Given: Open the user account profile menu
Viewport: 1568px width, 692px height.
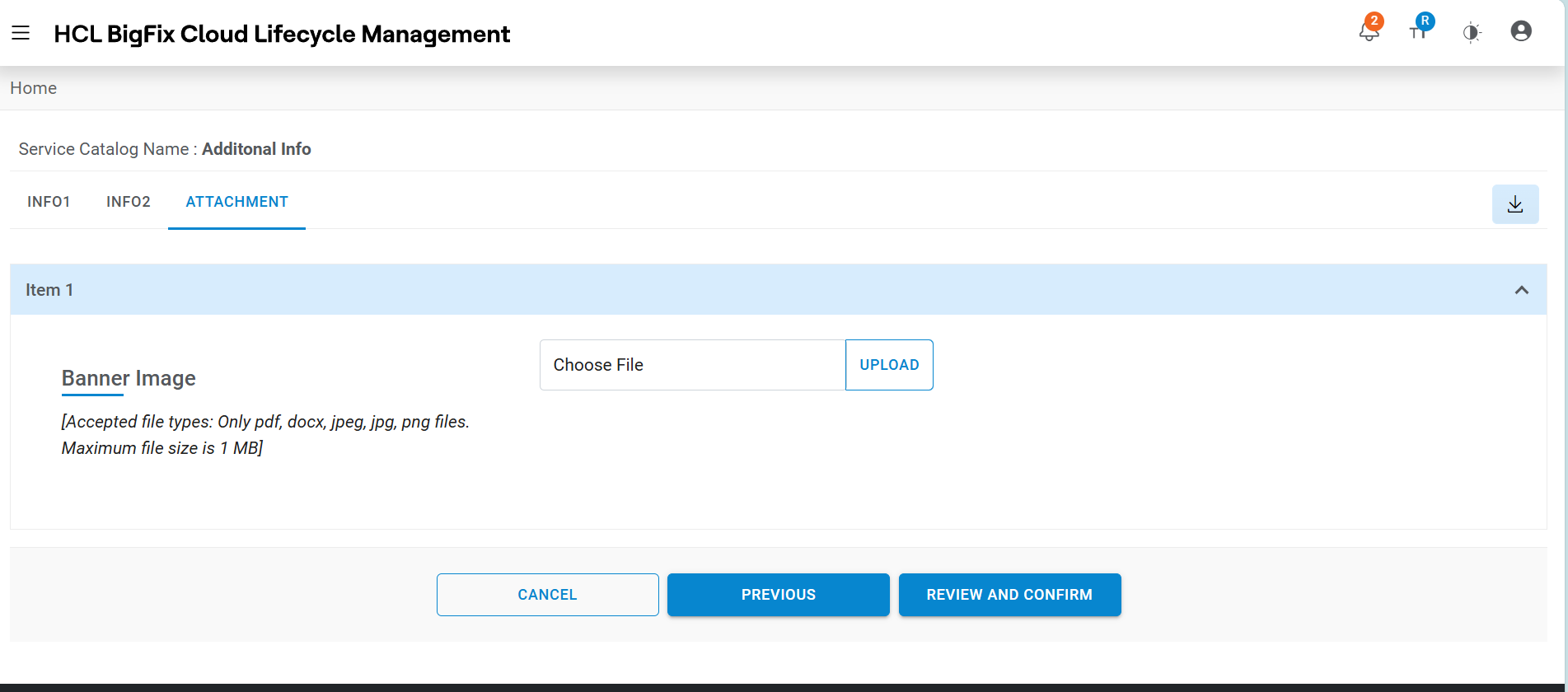Looking at the screenshot, I should (x=1521, y=31).
